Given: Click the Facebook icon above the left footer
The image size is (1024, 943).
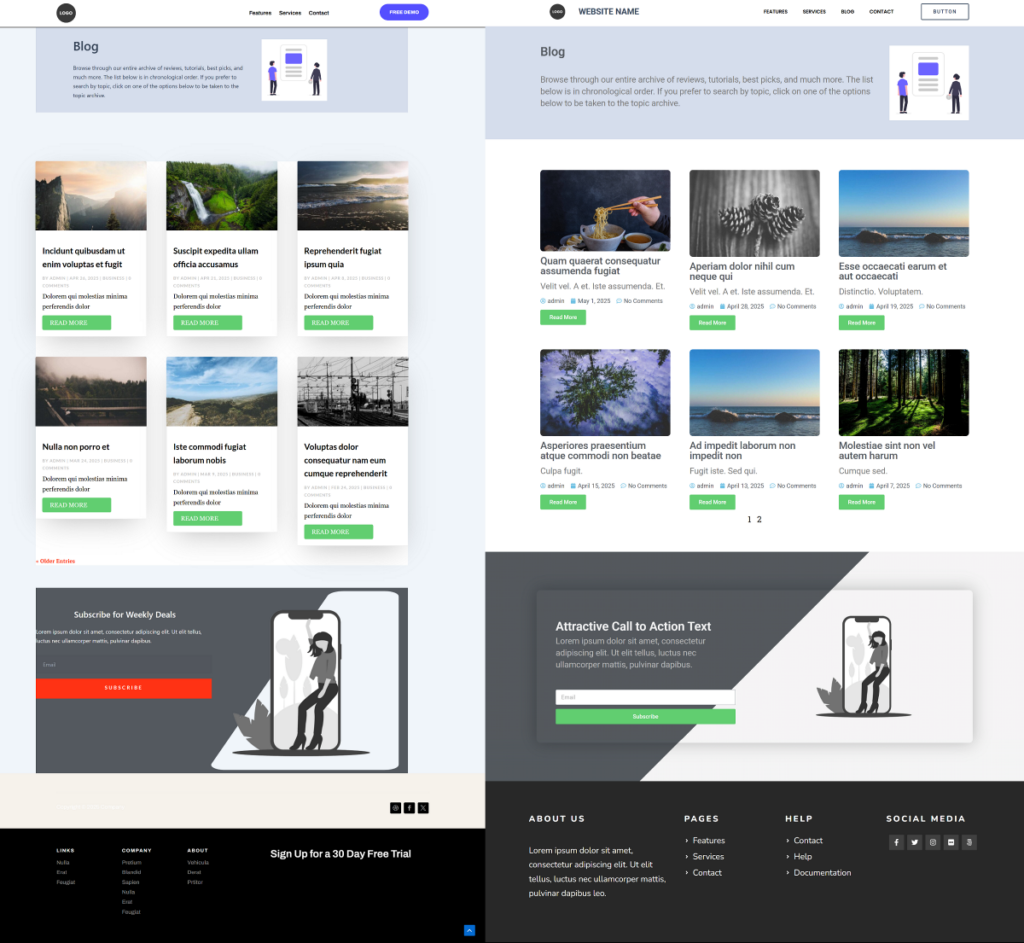Looking at the screenshot, I should tap(409, 807).
